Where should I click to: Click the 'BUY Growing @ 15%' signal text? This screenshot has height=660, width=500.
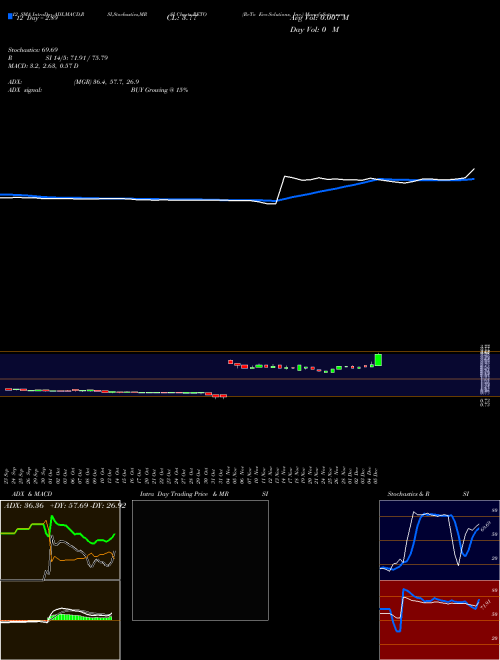(x=159, y=90)
